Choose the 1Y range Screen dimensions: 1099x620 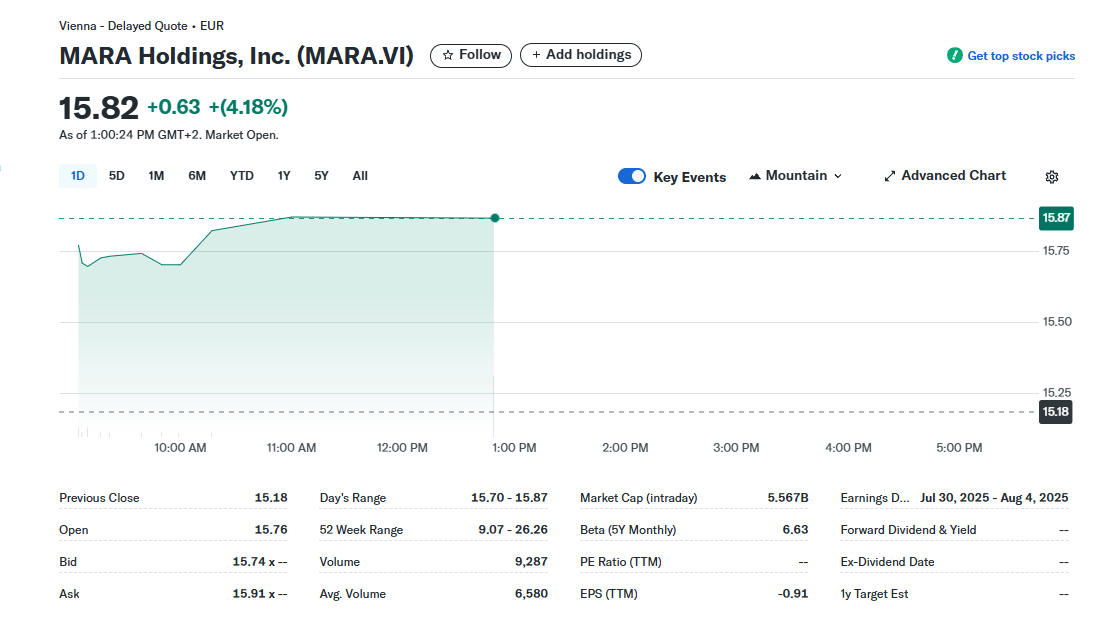pos(284,176)
